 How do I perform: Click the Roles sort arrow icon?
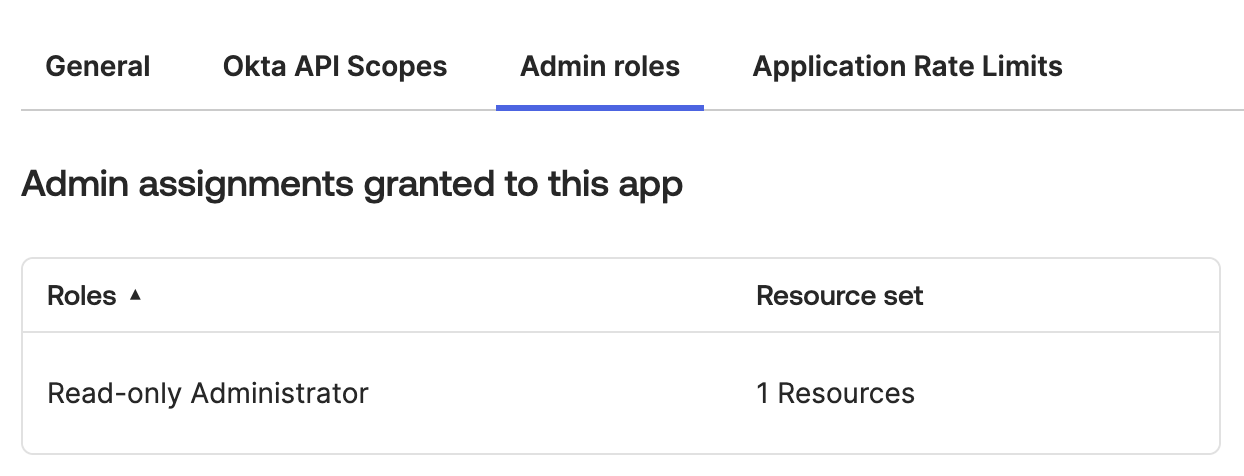click(x=135, y=296)
